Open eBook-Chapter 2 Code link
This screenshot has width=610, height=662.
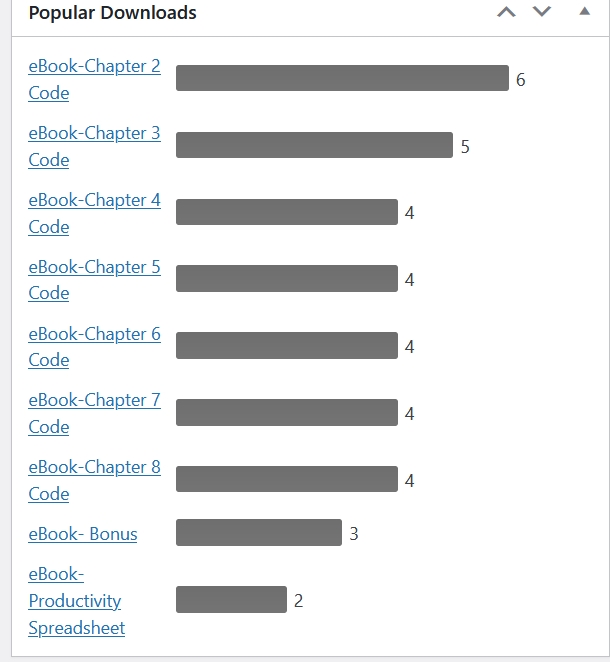pyautogui.click(x=94, y=67)
